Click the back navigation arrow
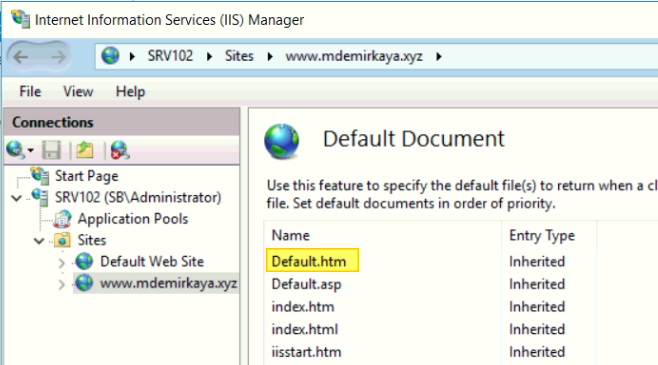This screenshot has width=658, height=365. click(x=21, y=56)
